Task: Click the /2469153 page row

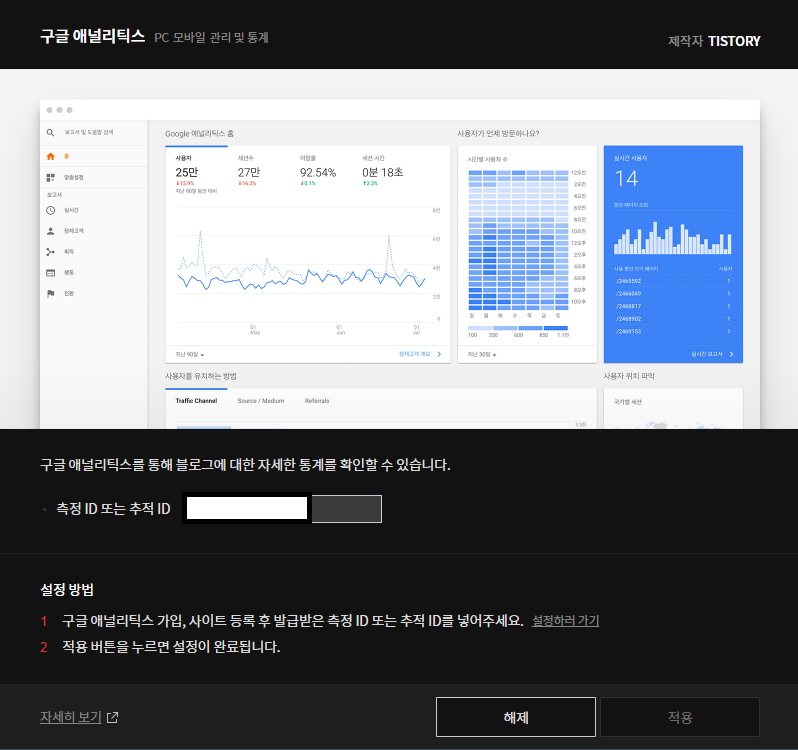Action: [673, 331]
